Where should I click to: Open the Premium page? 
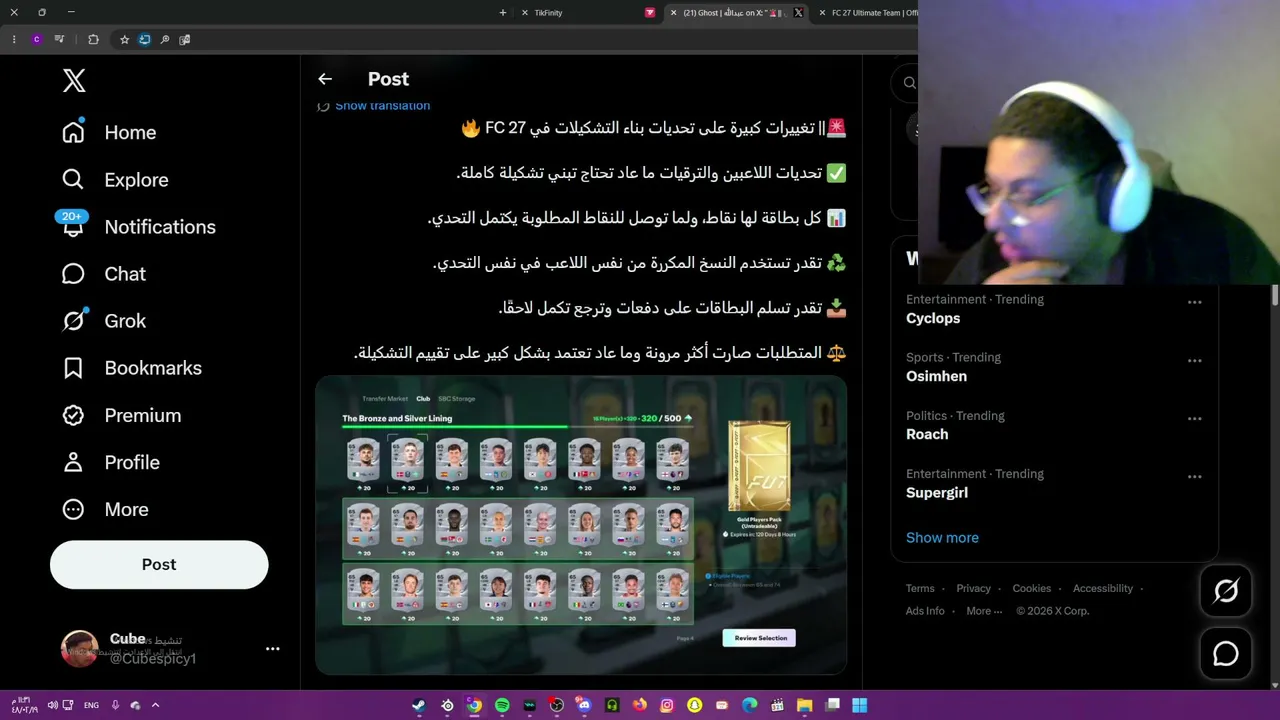[121, 415]
